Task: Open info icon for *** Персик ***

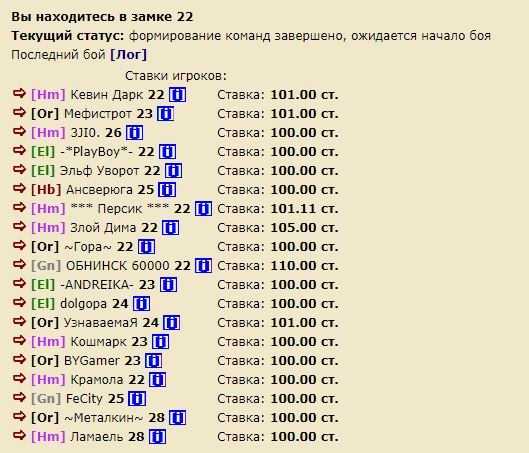Action: point(204,209)
